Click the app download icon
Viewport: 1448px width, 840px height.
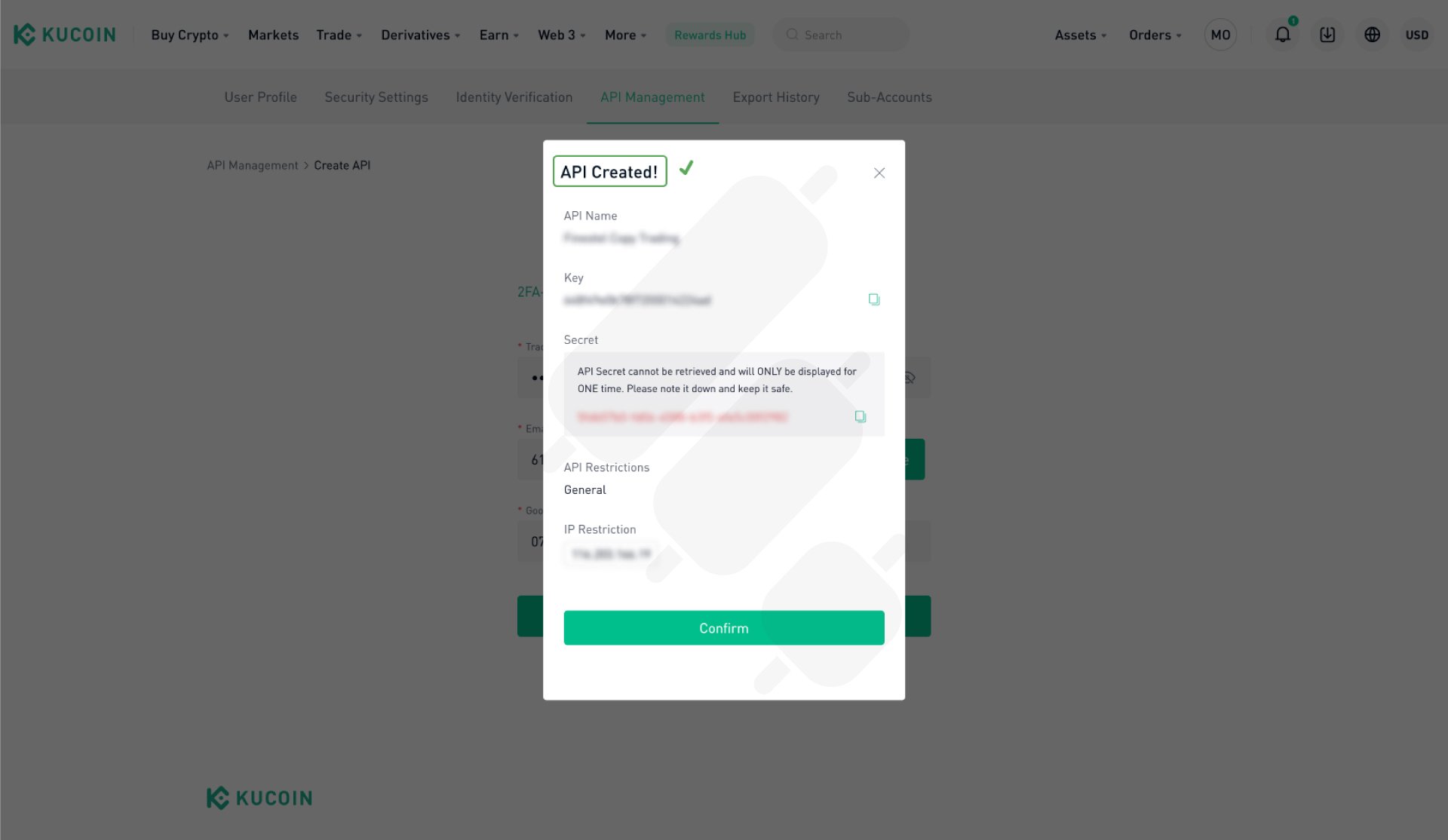[x=1327, y=35]
